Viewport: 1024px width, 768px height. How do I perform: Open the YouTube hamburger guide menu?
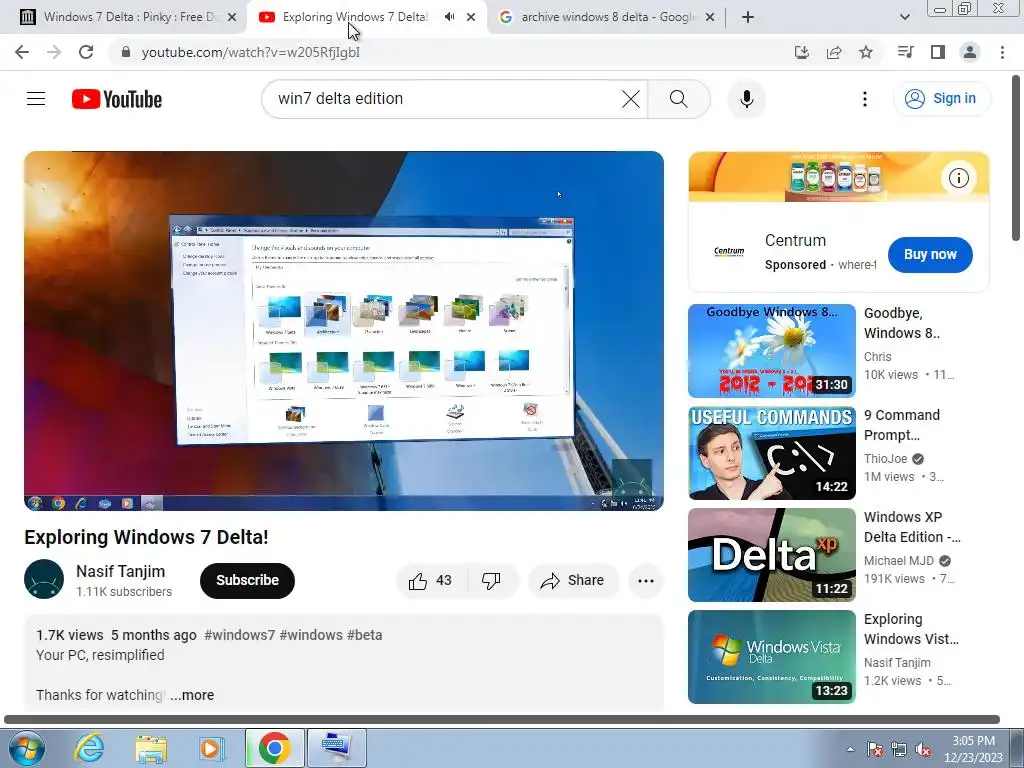click(36, 99)
